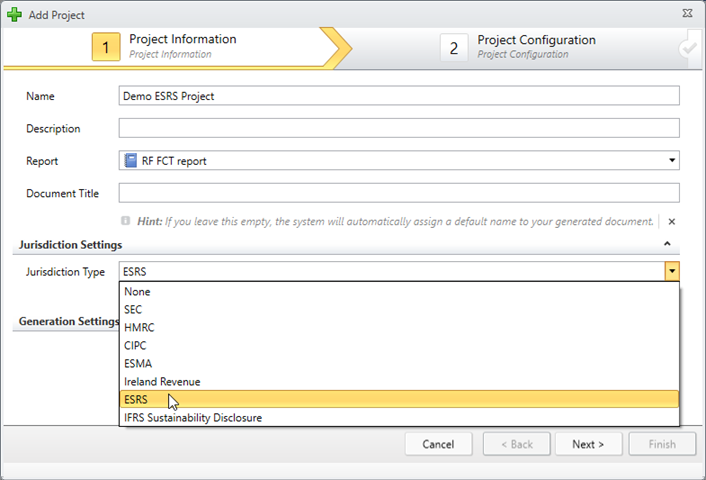The image size is (706, 480).
Task: Click the Cancel button
Action: [x=439, y=444]
